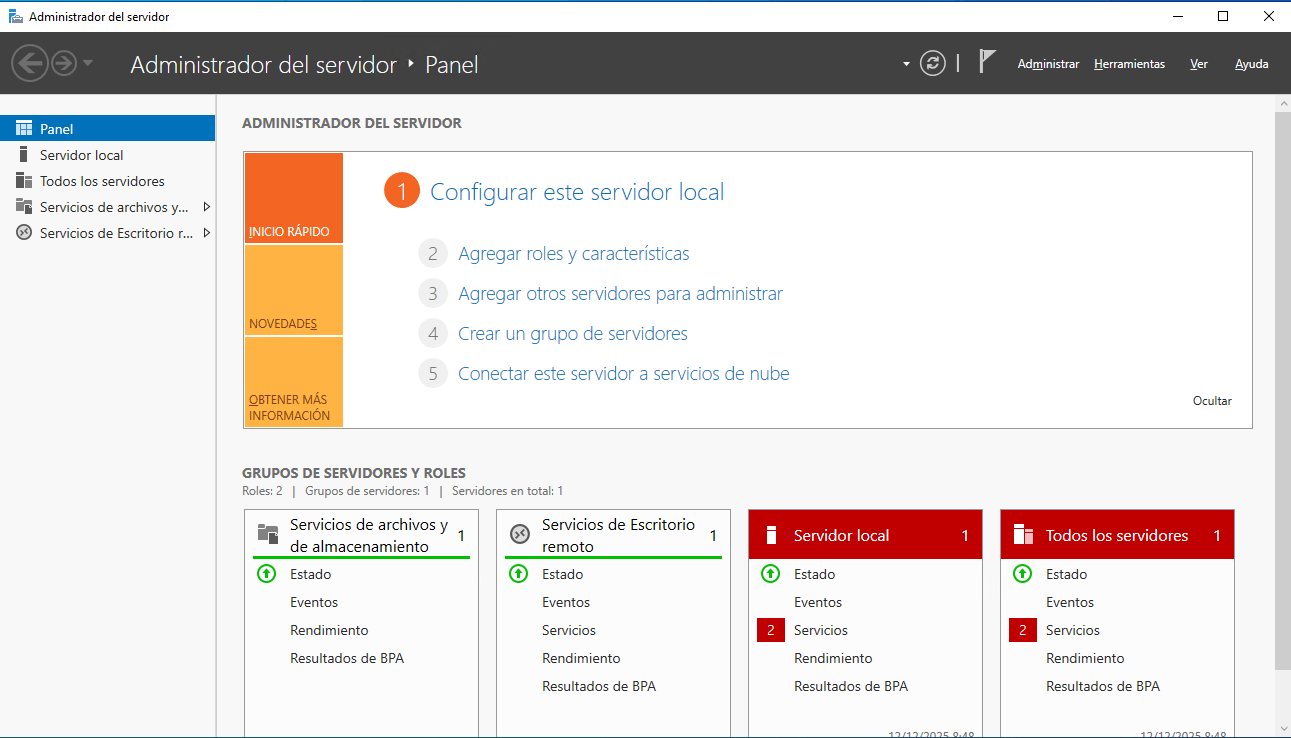Click the Todos los servidores sidebar icon

tap(24, 181)
